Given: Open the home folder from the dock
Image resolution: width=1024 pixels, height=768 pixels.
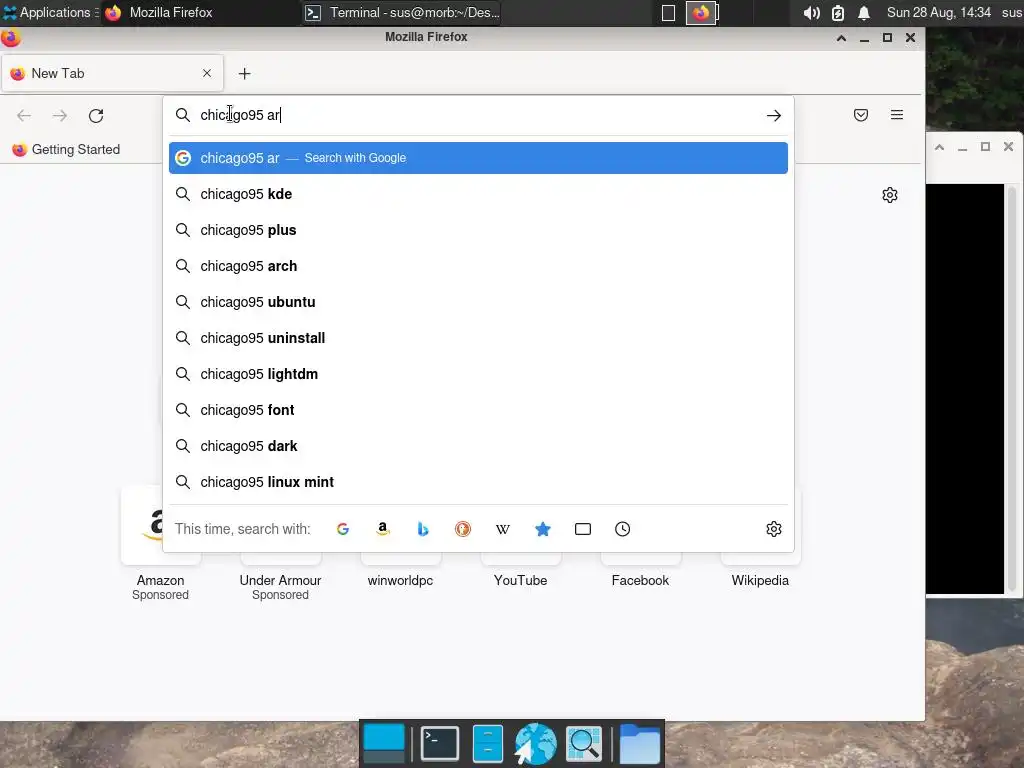Looking at the screenshot, I should tap(639, 743).
